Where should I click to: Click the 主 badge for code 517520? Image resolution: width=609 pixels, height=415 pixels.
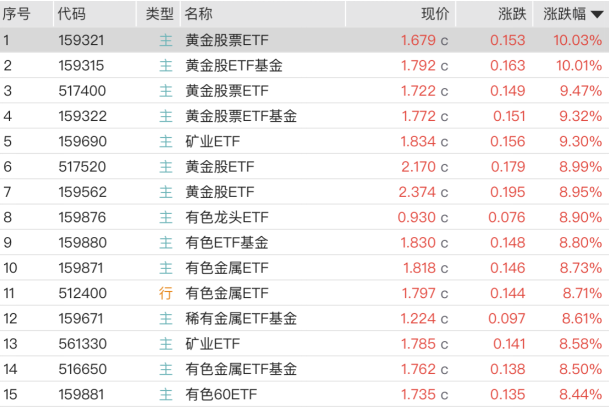(166, 166)
